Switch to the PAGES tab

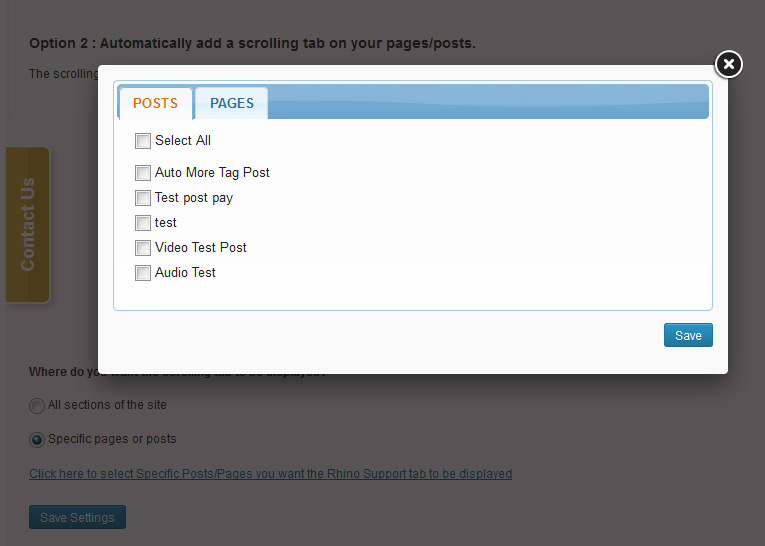click(x=232, y=103)
